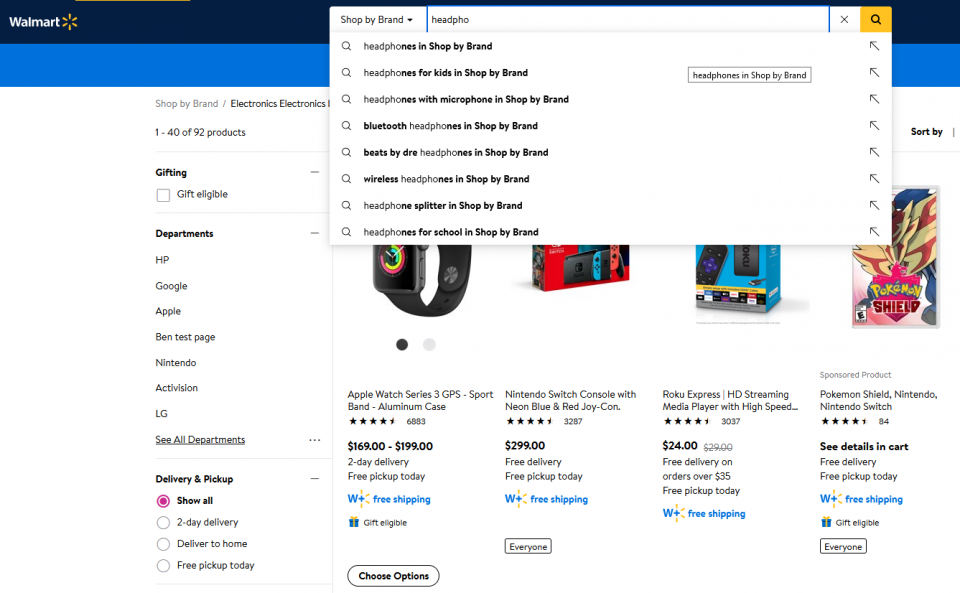Filter by the Apple department
Image resolution: width=960 pixels, height=593 pixels.
(x=168, y=311)
